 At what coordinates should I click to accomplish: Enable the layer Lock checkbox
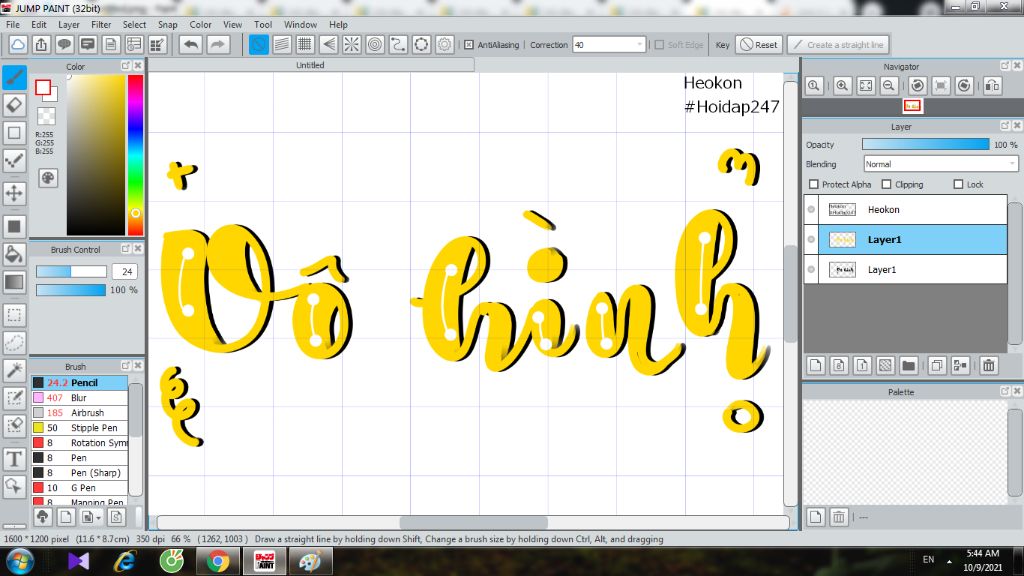click(x=959, y=184)
